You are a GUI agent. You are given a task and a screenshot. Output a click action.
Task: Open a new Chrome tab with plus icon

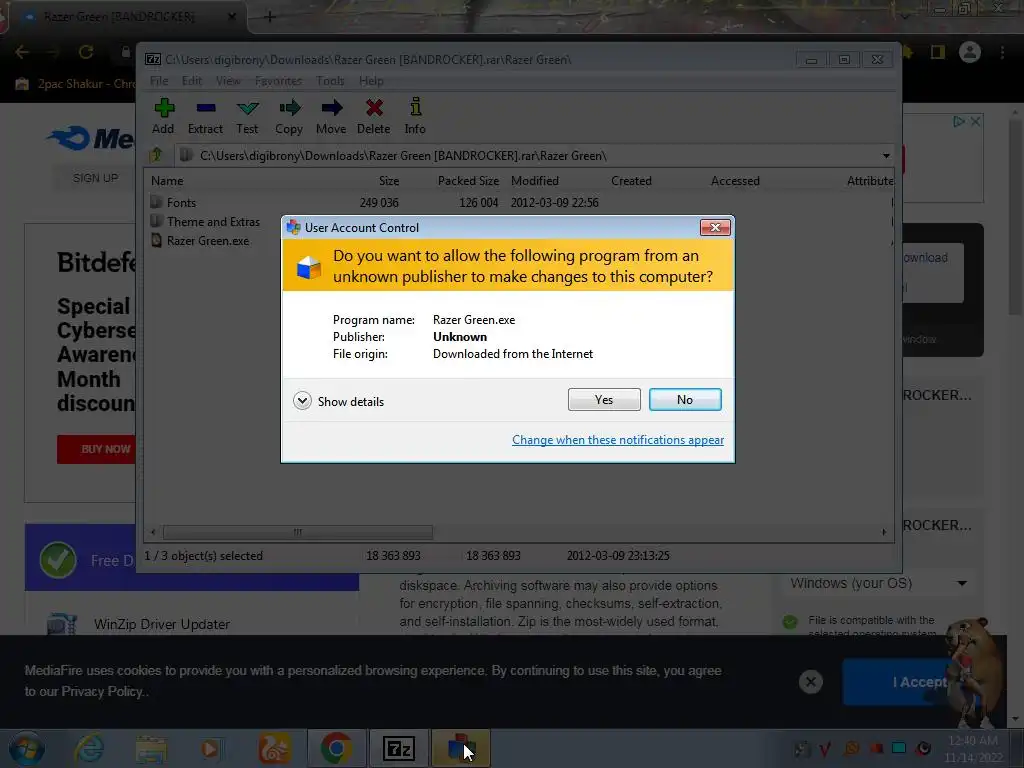(269, 17)
